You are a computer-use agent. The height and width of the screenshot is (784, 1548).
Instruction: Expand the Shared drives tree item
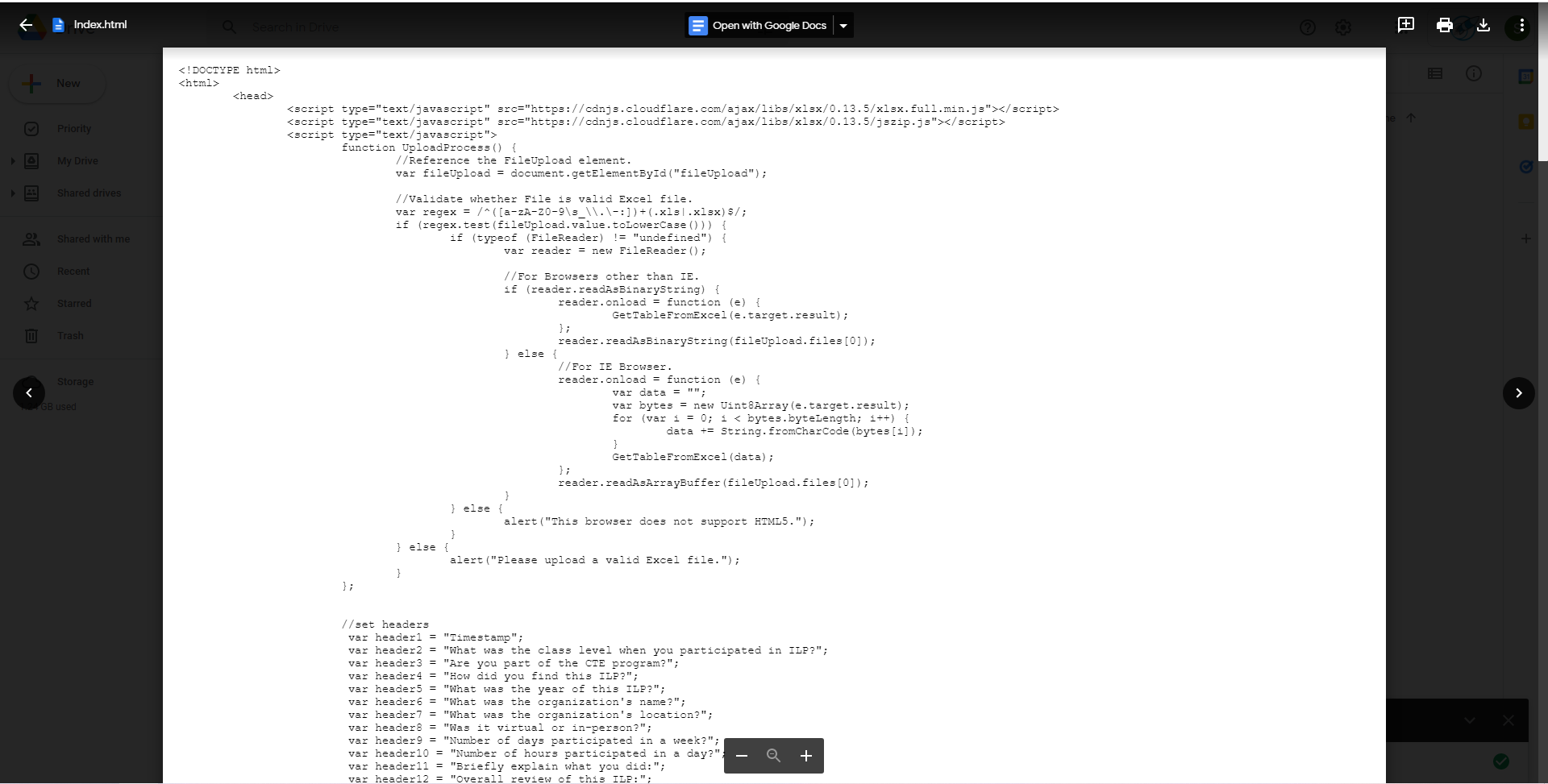click(x=12, y=193)
